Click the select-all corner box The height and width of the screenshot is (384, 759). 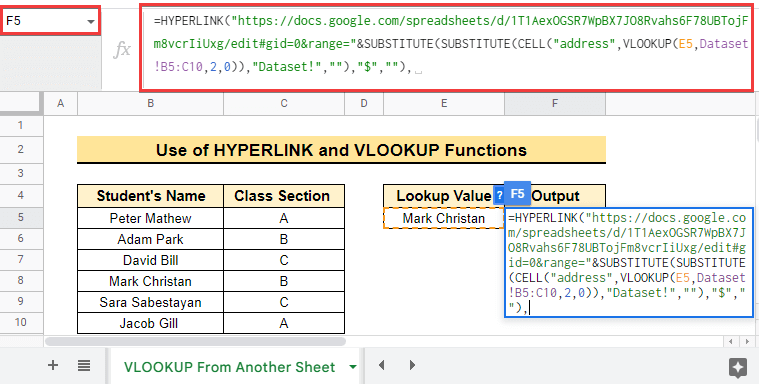(x=22, y=103)
